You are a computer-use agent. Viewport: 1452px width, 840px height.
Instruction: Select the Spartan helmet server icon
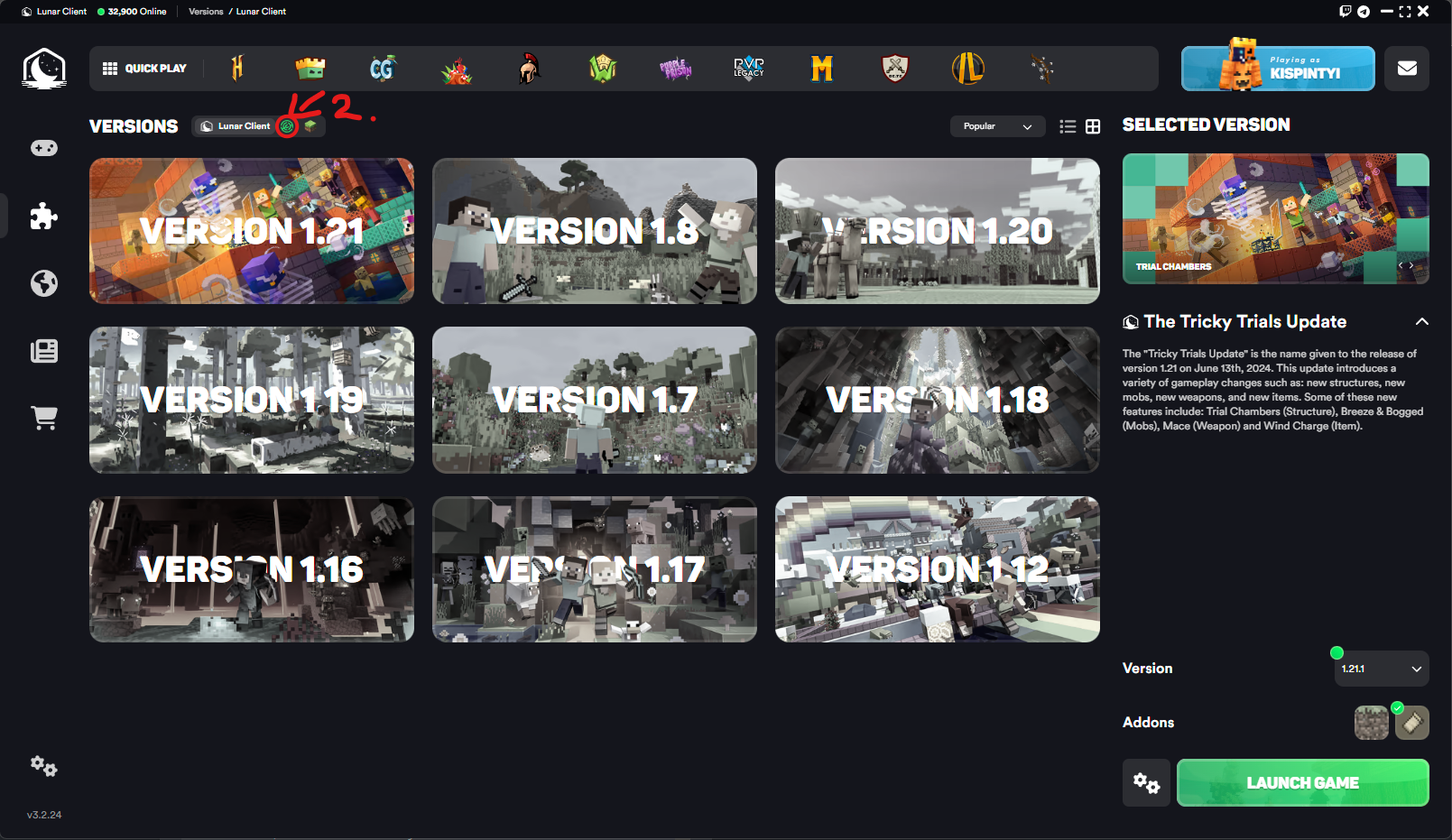529,69
